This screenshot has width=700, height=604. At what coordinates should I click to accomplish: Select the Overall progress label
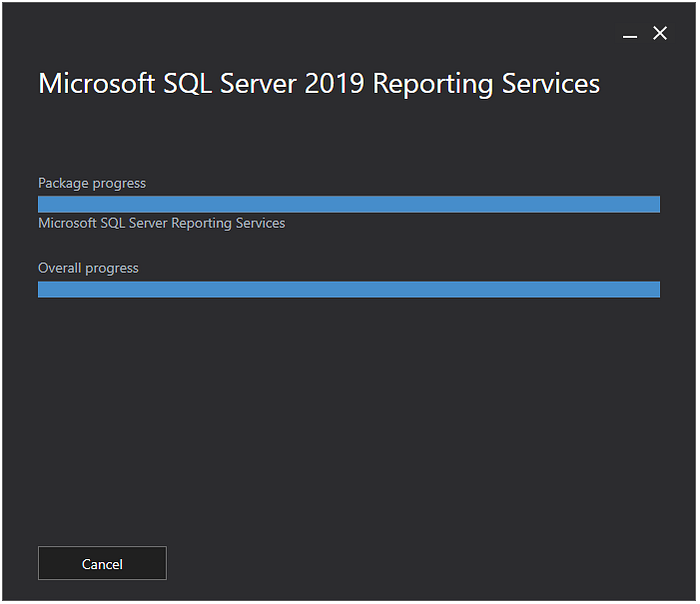click(x=88, y=268)
